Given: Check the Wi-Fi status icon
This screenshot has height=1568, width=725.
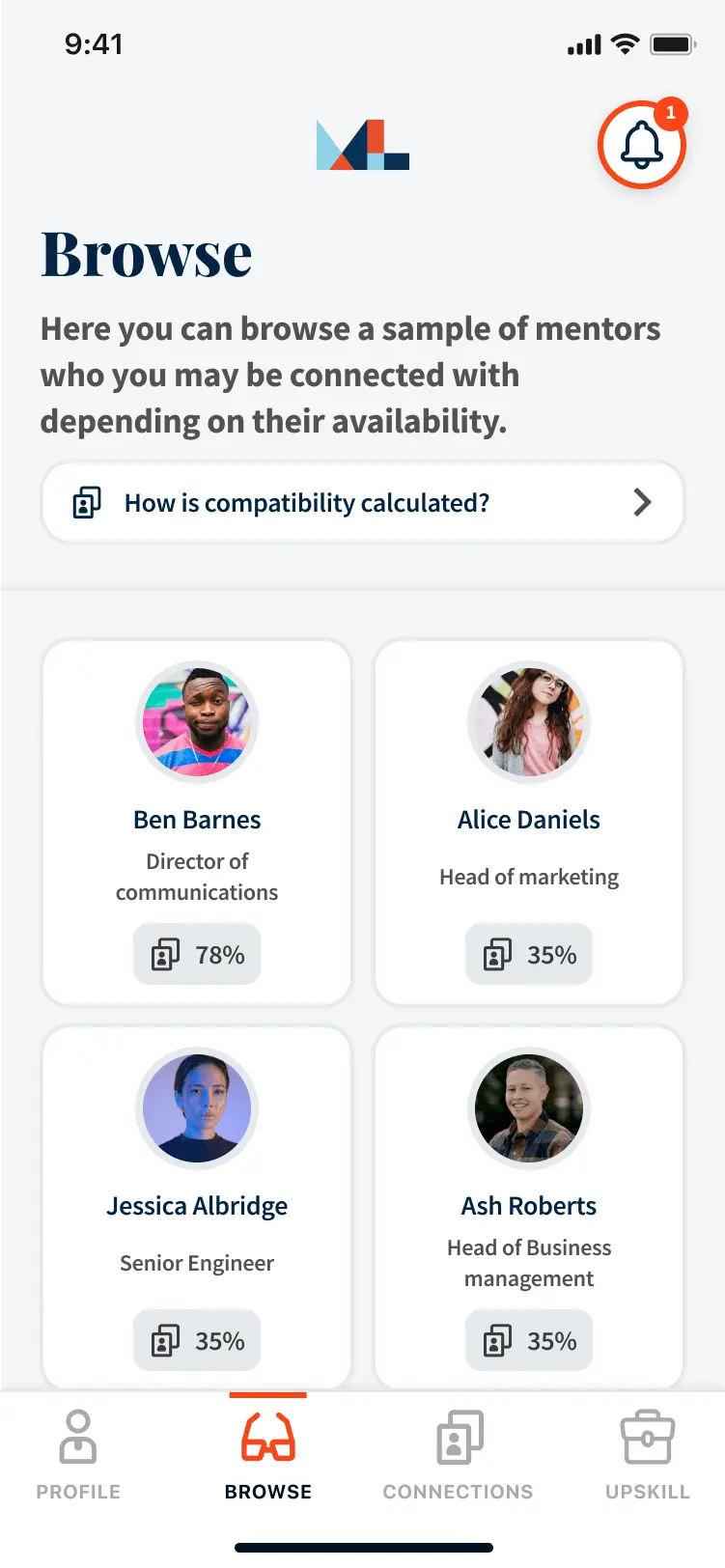Looking at the screenshot, I should [x=626, y=44].
